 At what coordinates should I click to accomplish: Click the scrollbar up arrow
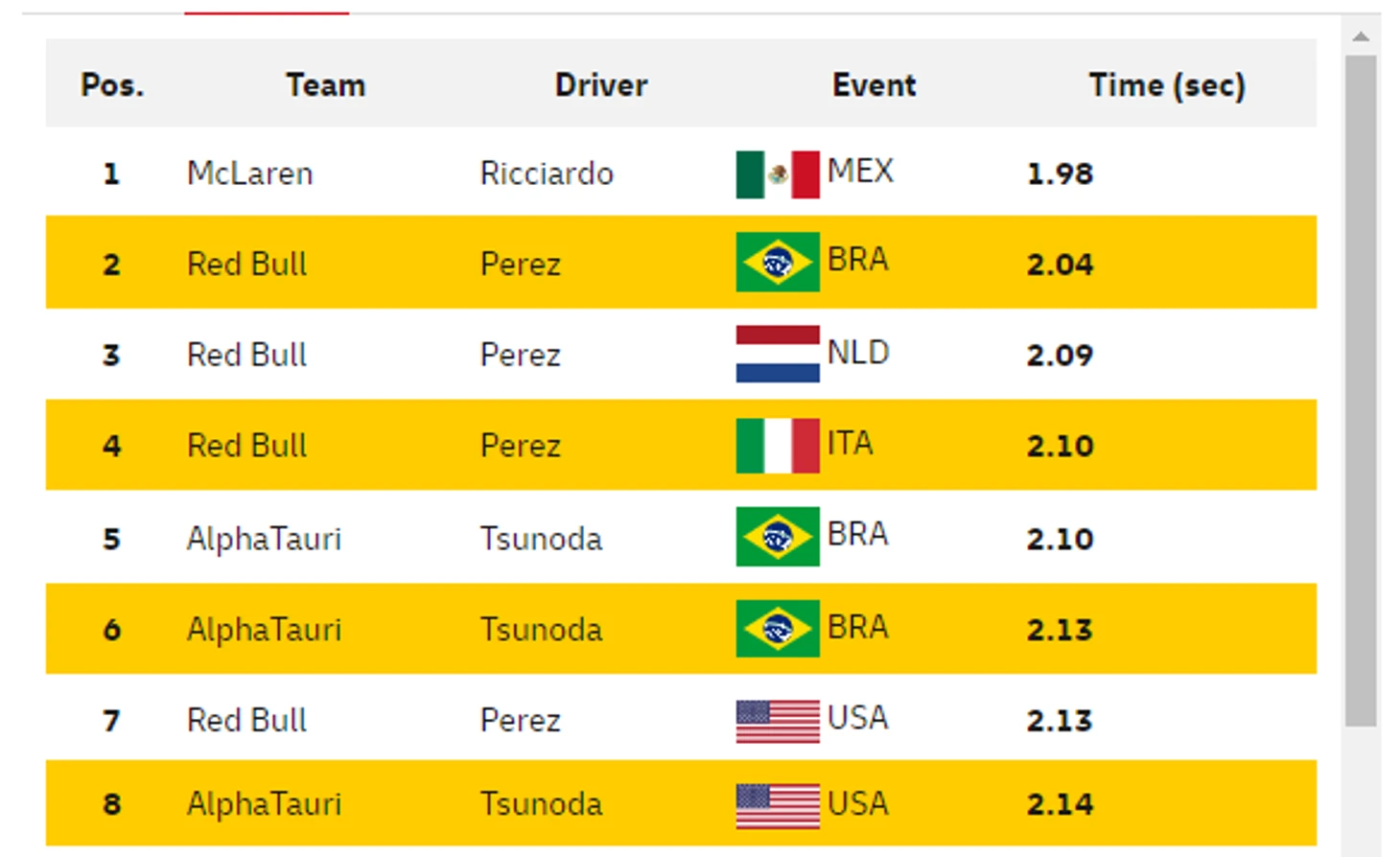tap(1360, 36)
